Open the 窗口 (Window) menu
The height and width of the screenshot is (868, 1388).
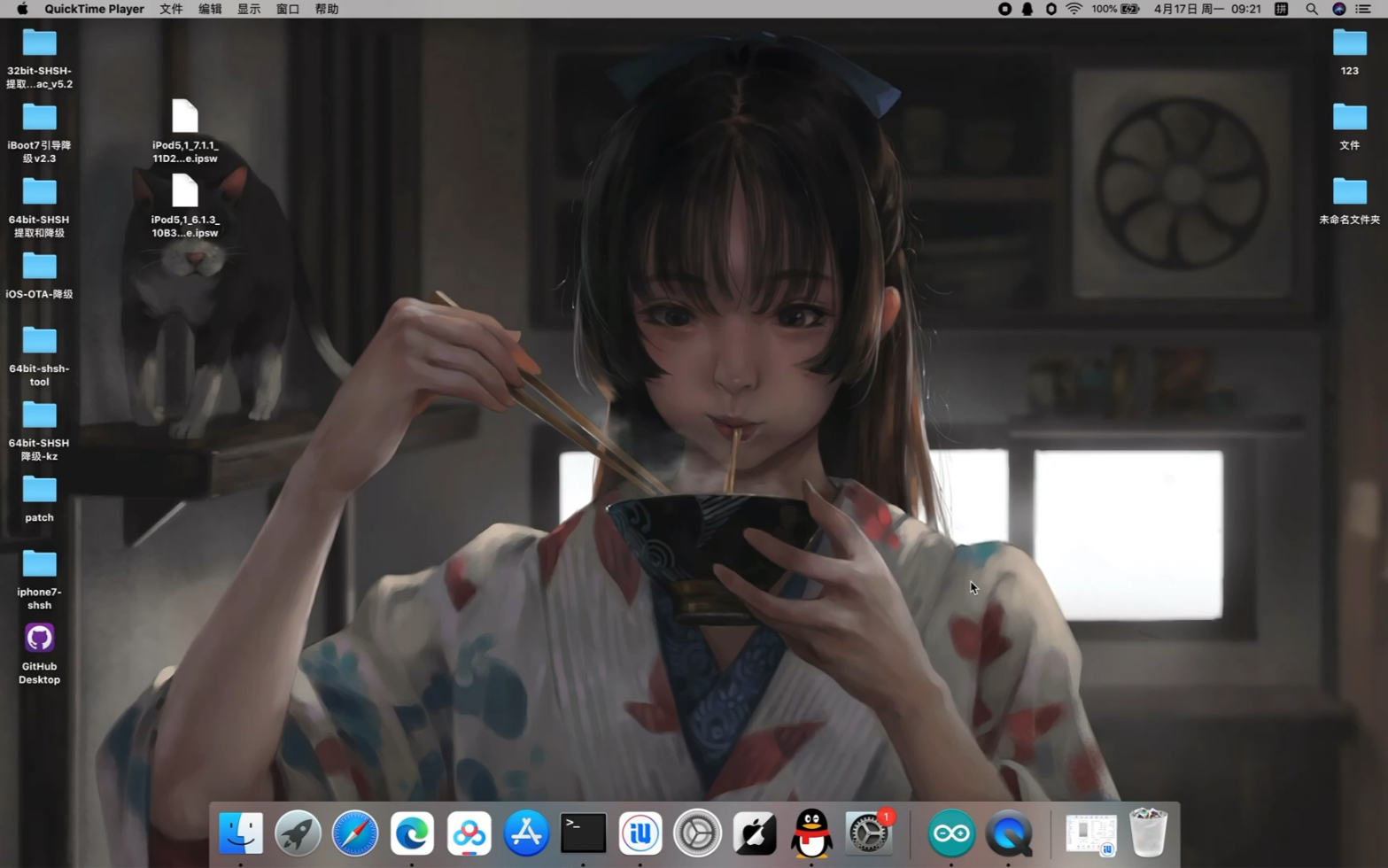point(288,9)
